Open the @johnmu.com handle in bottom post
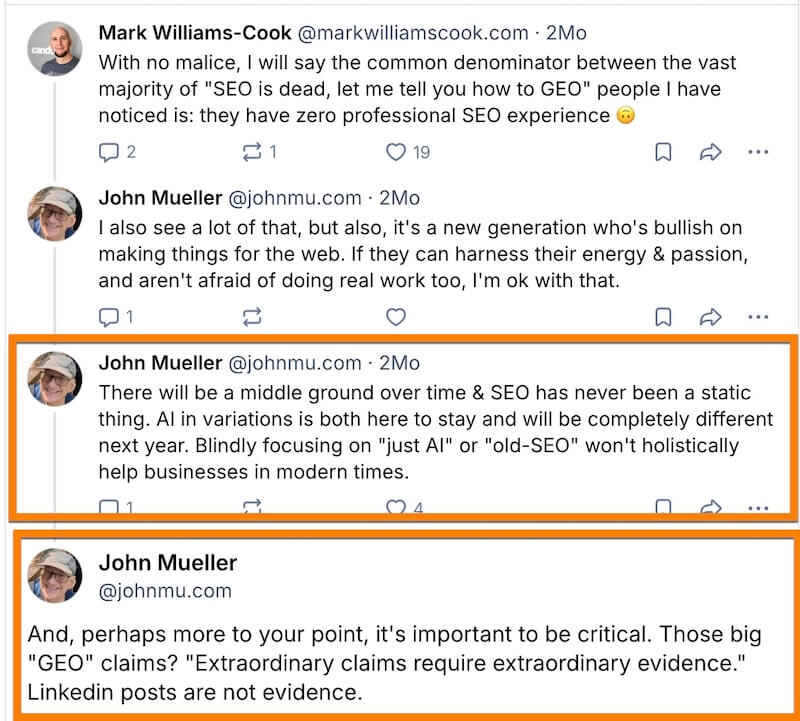The width and height of the screenshot is (800, 721). (165, 591)
